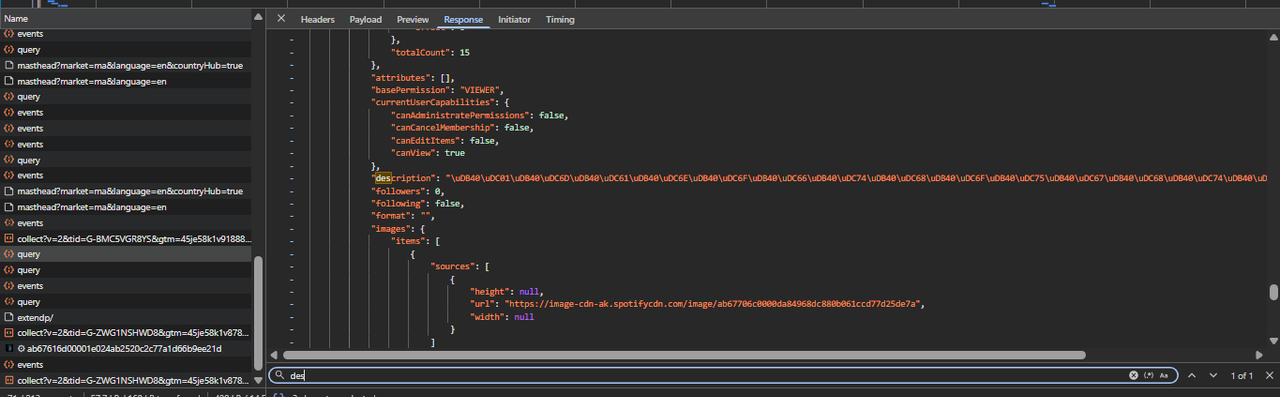The image size is (1280, 397).
Task: Click the response vertical scrollbar thumb
Action: click(1273, 292)
